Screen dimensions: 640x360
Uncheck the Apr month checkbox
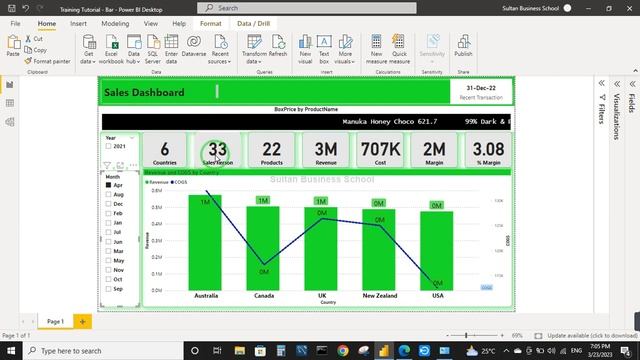tap(108, 185)
